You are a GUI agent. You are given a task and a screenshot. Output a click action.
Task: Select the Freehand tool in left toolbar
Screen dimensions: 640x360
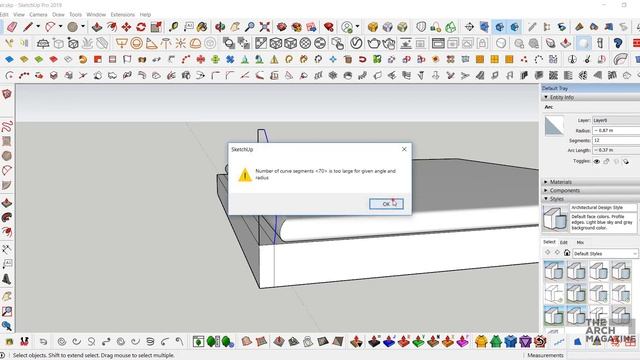(x=7, y=126)
